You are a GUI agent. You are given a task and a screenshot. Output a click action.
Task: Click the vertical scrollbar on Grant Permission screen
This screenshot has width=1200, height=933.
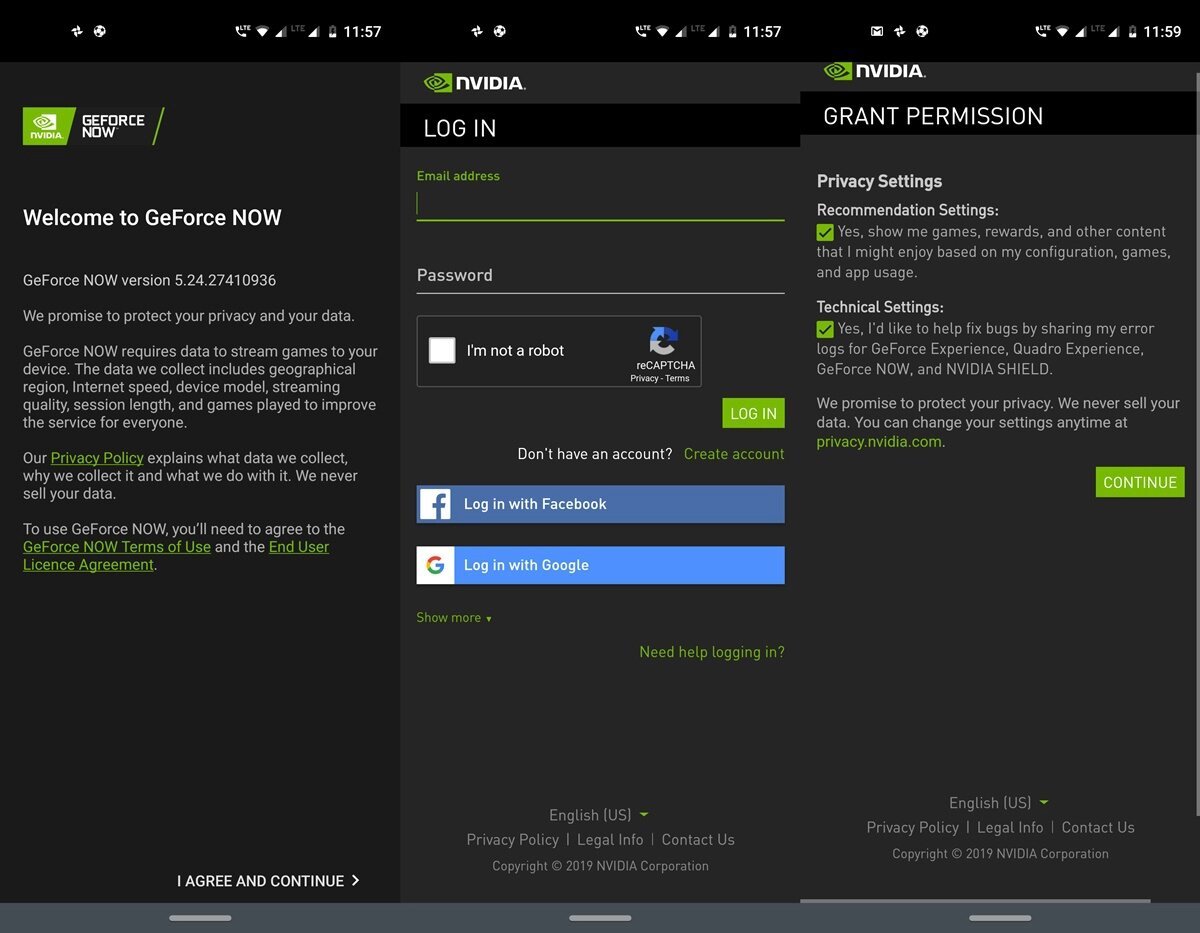coord(1196,400)
